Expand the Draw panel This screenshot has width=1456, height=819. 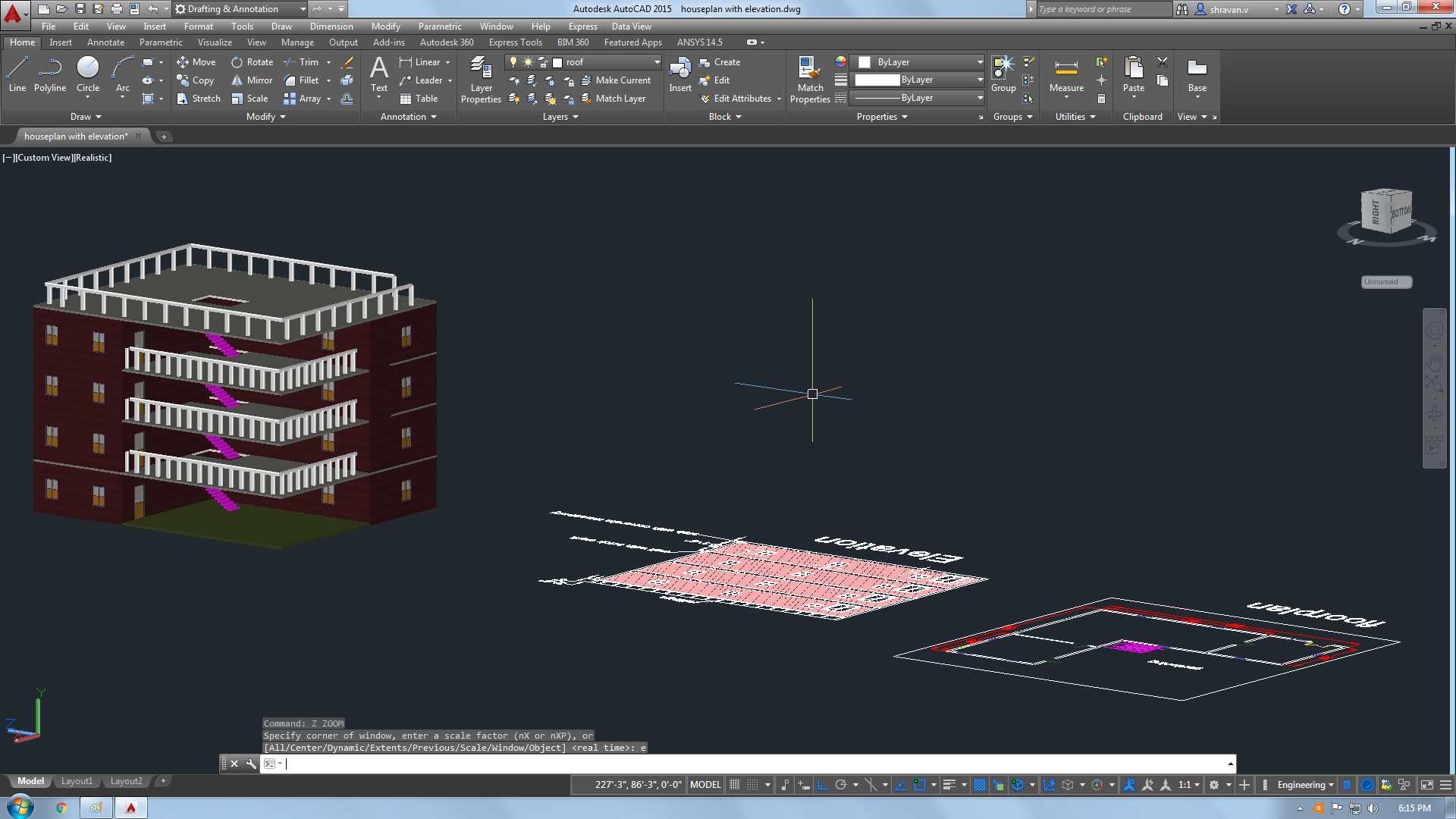coord(86,117)
